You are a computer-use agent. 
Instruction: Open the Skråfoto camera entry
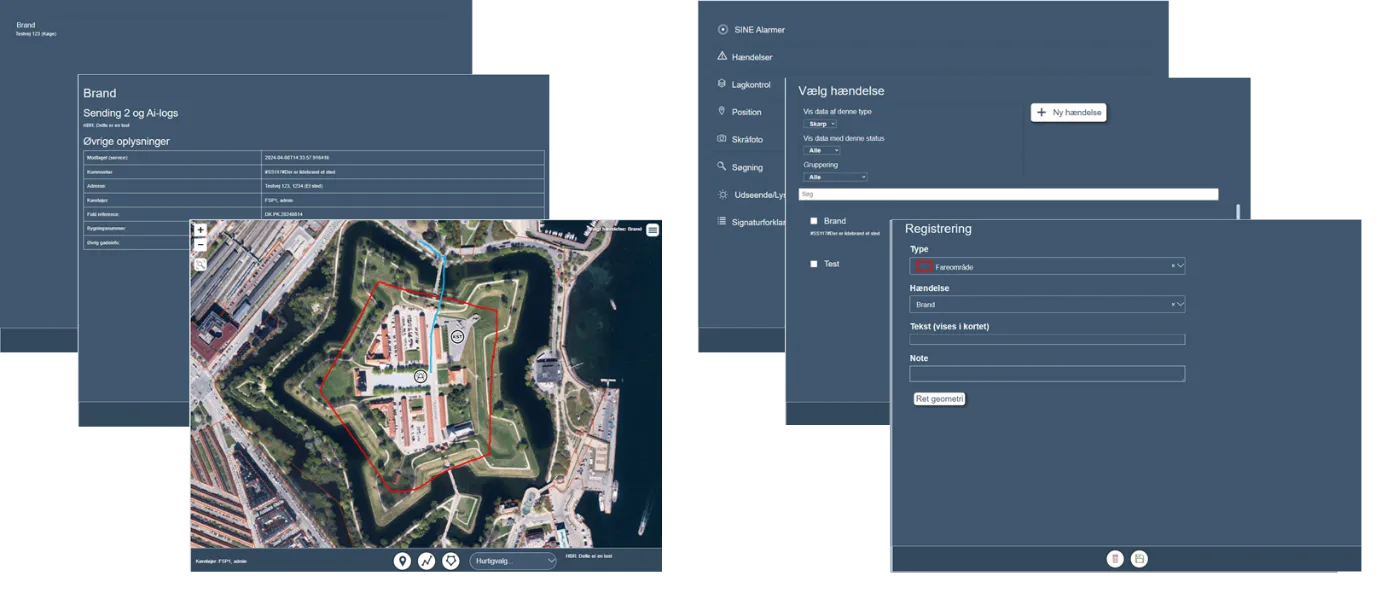740,139
